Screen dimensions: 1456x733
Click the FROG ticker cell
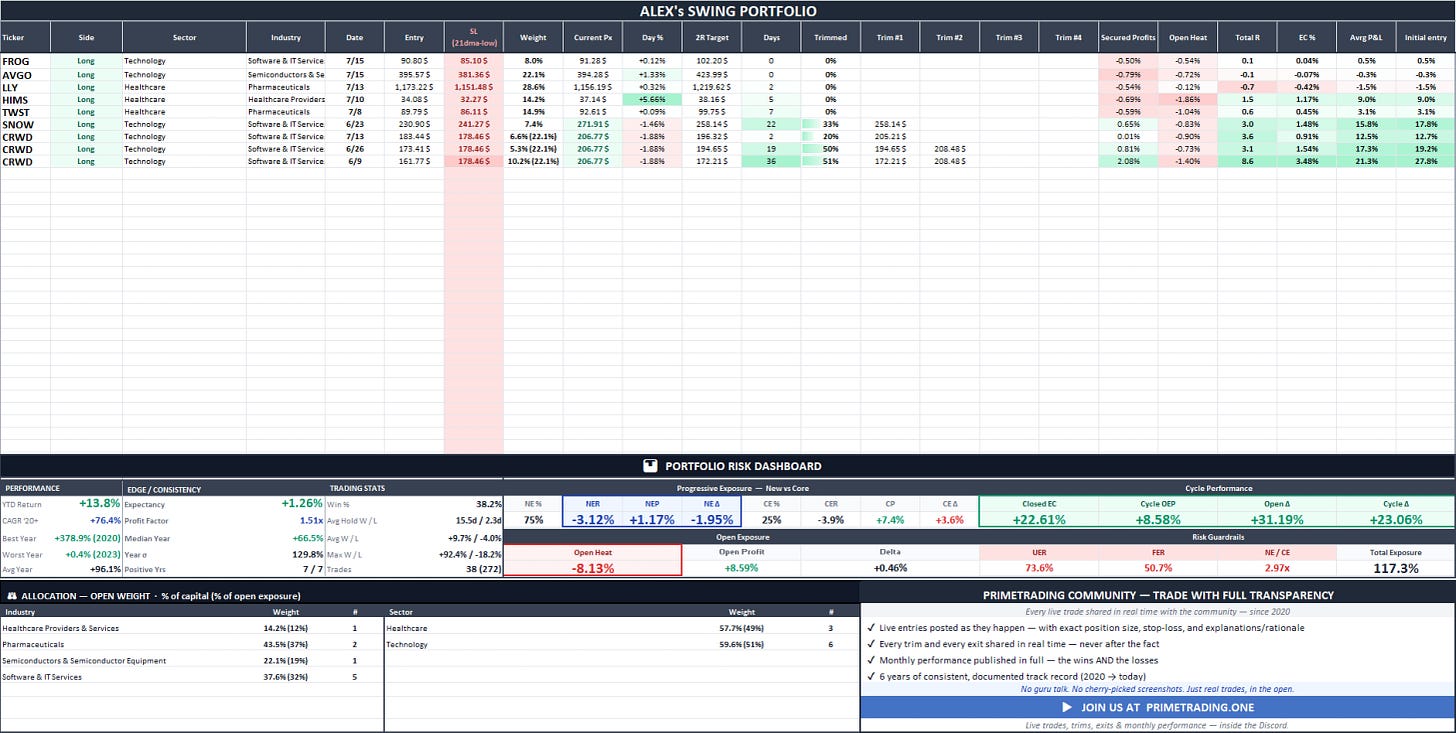25,61
